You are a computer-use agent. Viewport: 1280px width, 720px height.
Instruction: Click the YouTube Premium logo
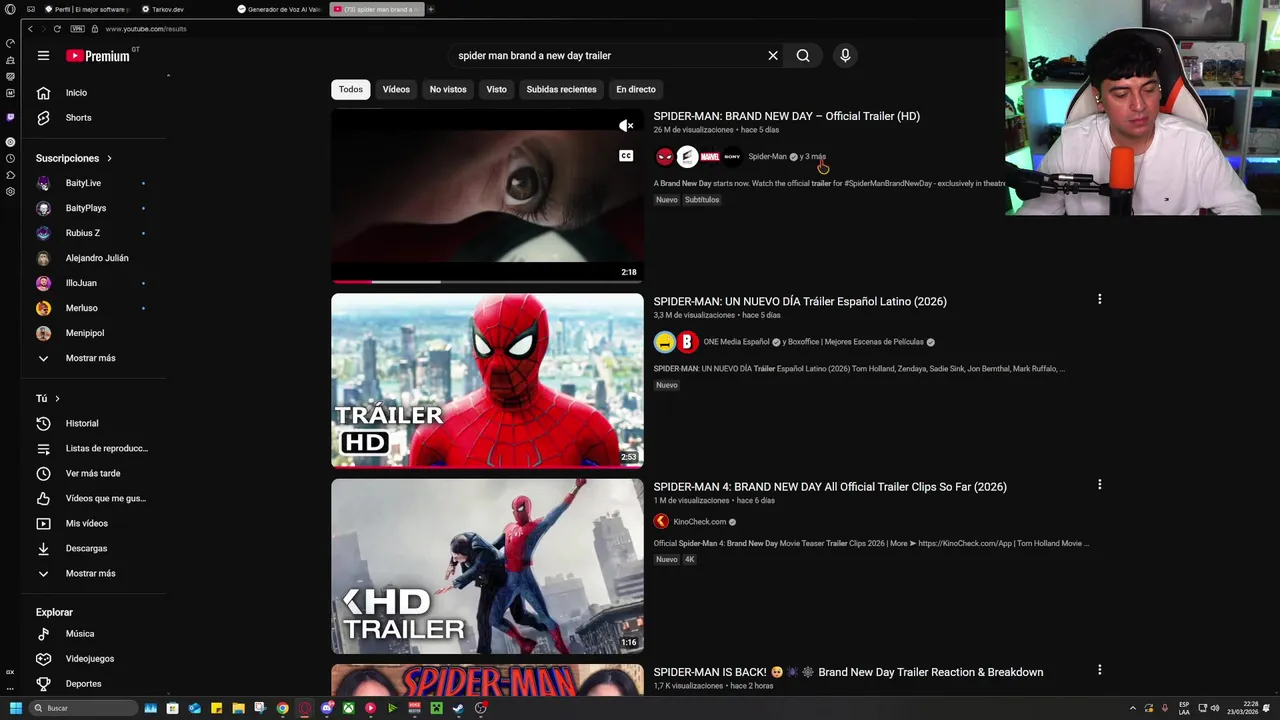pos(98,56)
